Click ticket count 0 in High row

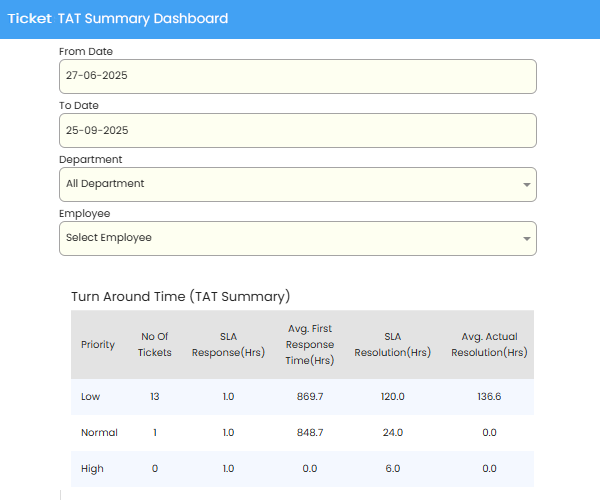pos(155,469)
